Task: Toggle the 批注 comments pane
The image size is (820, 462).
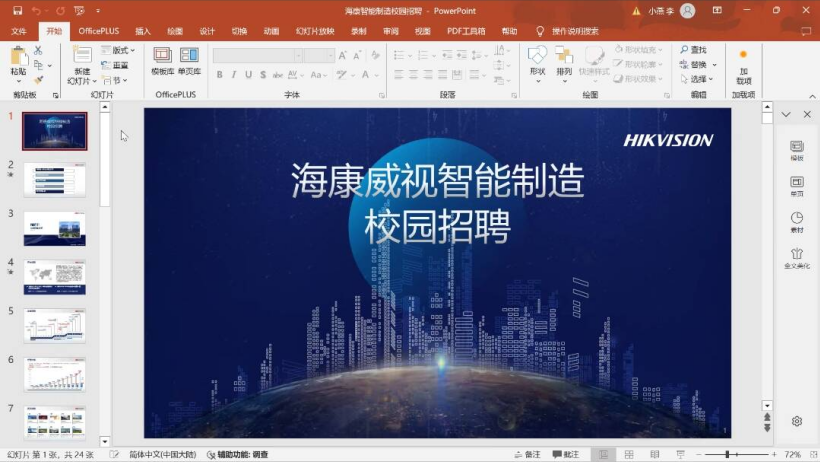Action: pos(565,454)
